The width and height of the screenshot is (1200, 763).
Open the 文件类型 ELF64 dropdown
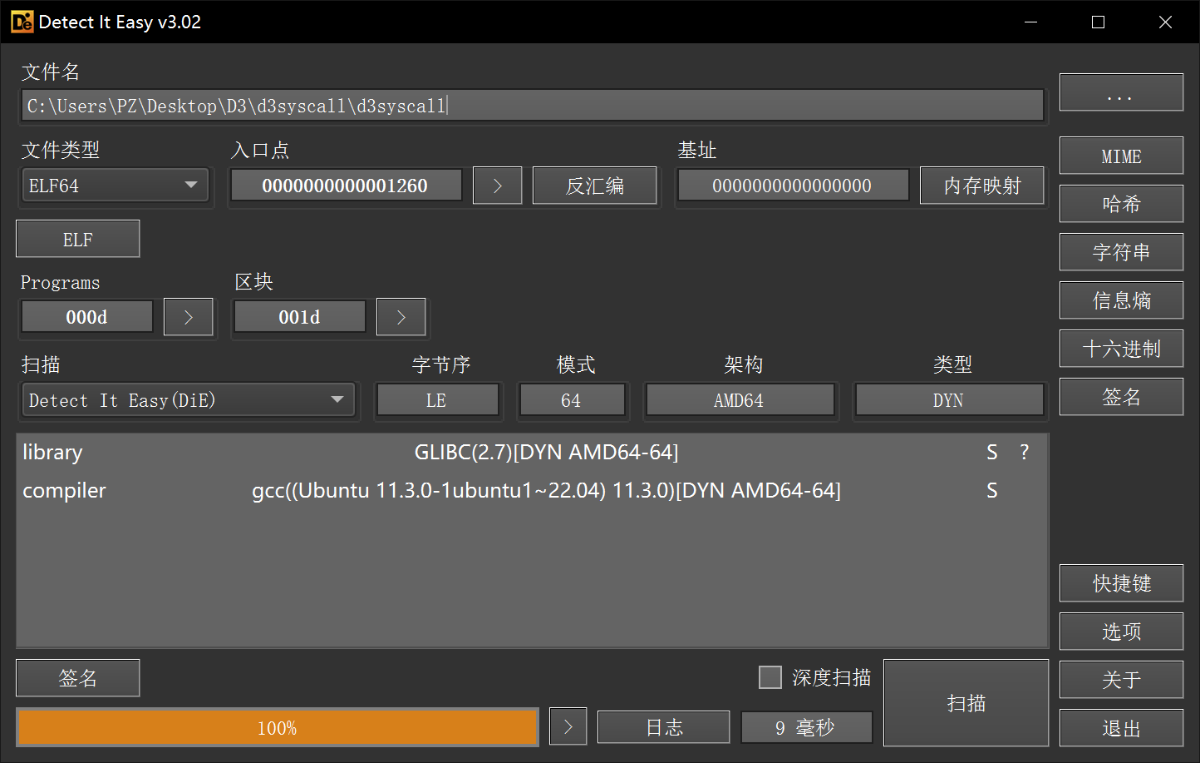click(x=115, y=186)
